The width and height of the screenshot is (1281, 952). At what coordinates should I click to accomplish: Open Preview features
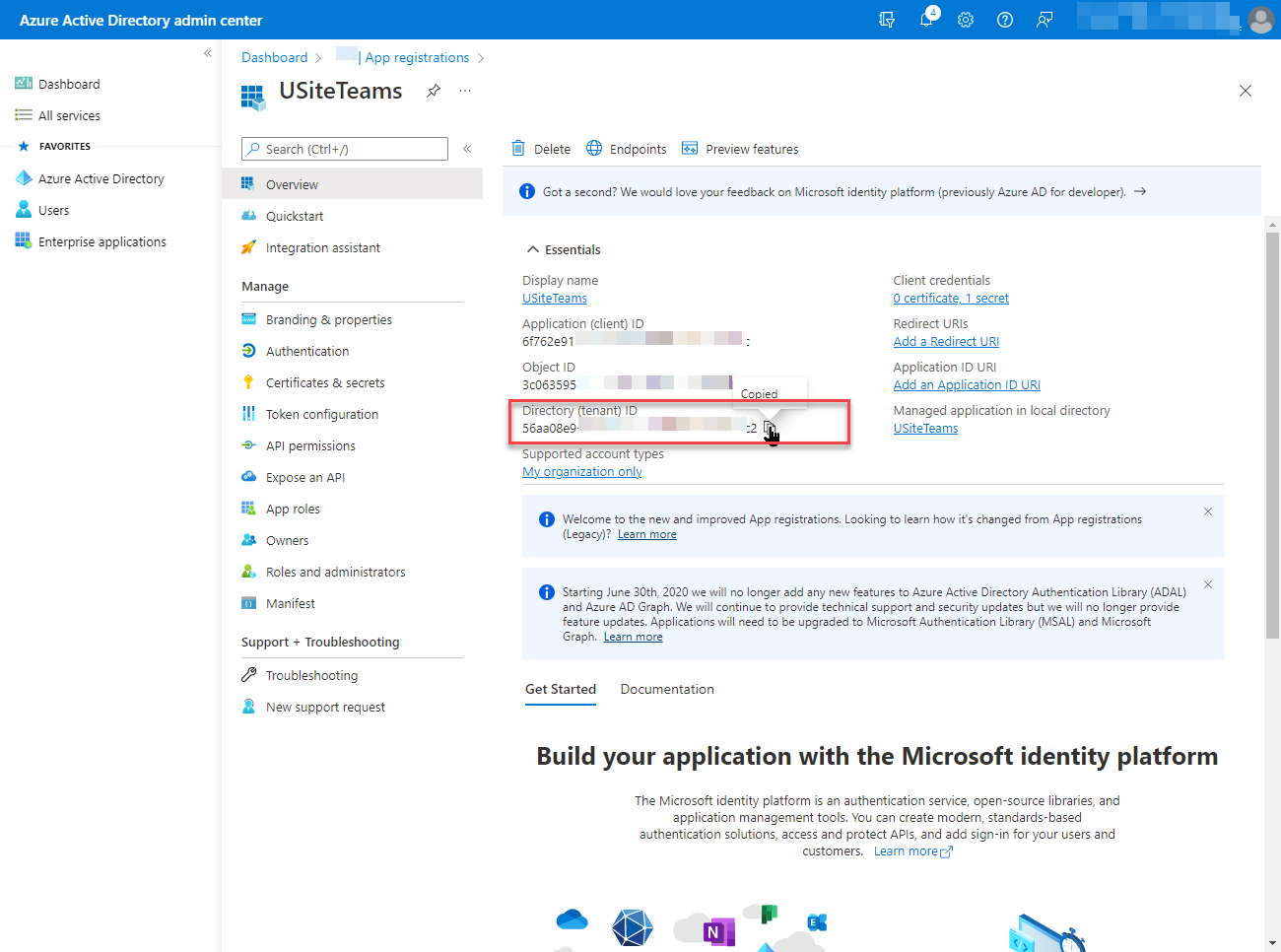[740, 149]
